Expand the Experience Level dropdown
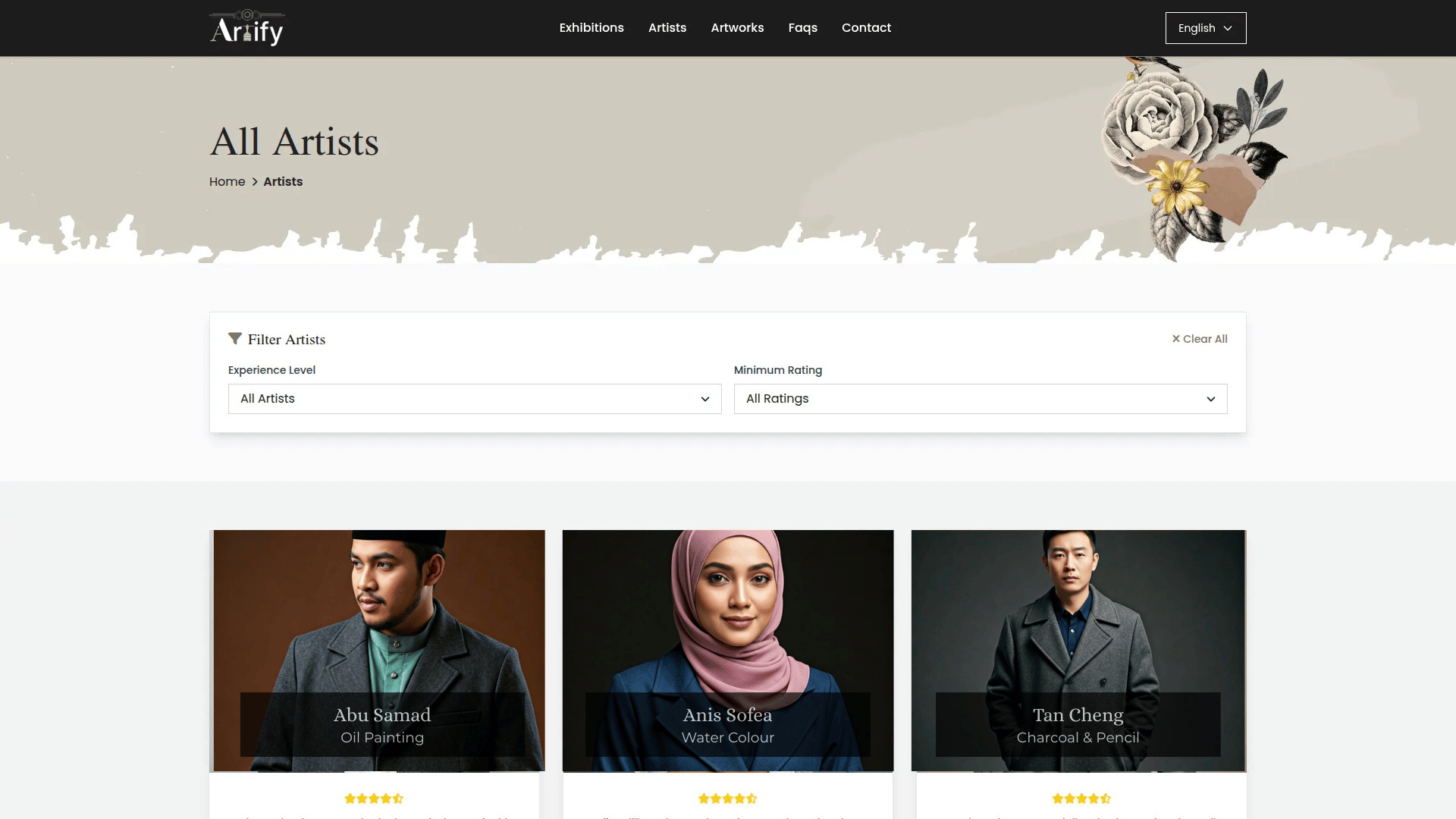1456x819 pixels. [x=475, y=399]
